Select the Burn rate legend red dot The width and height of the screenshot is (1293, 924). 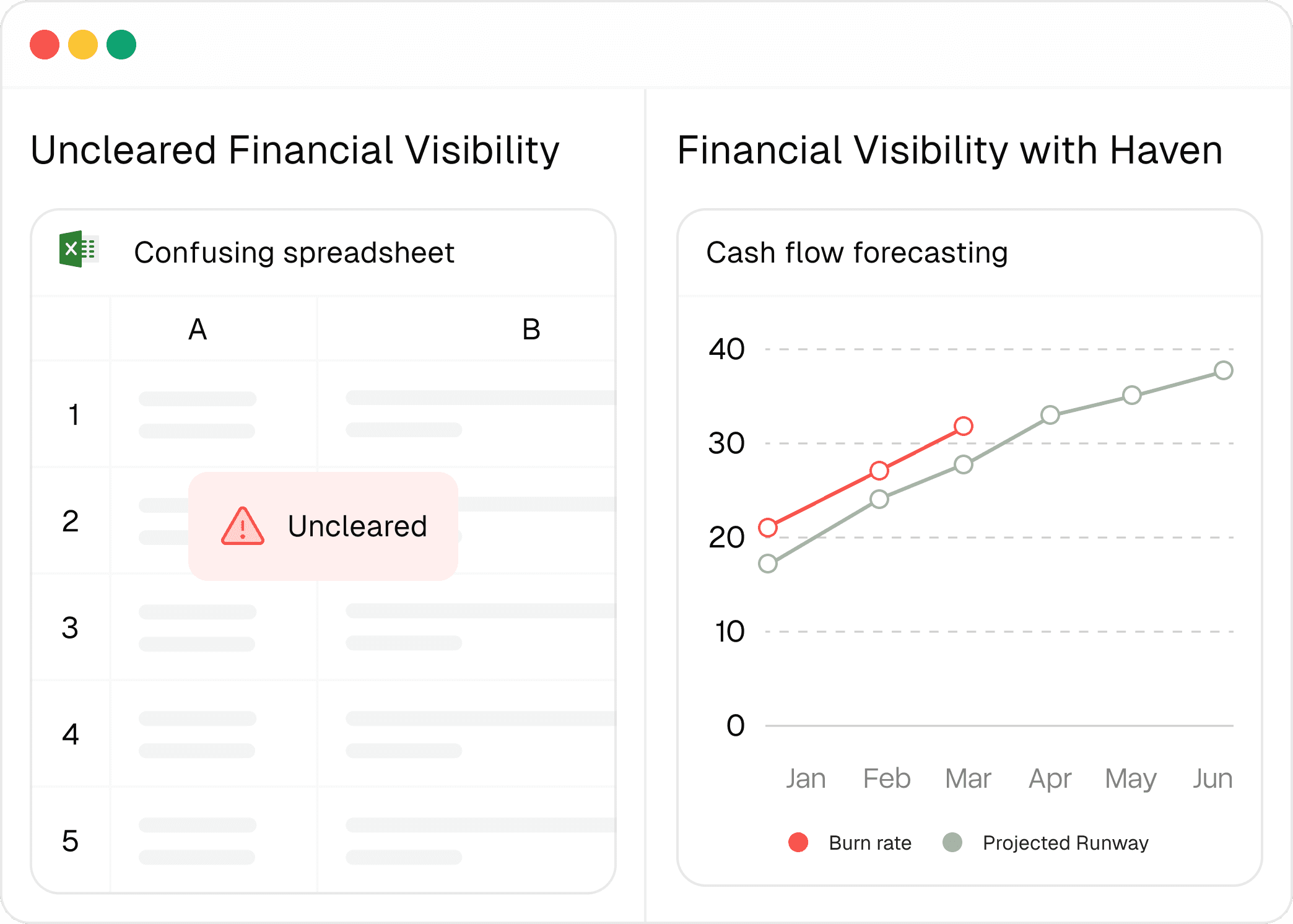click(798, 842)
